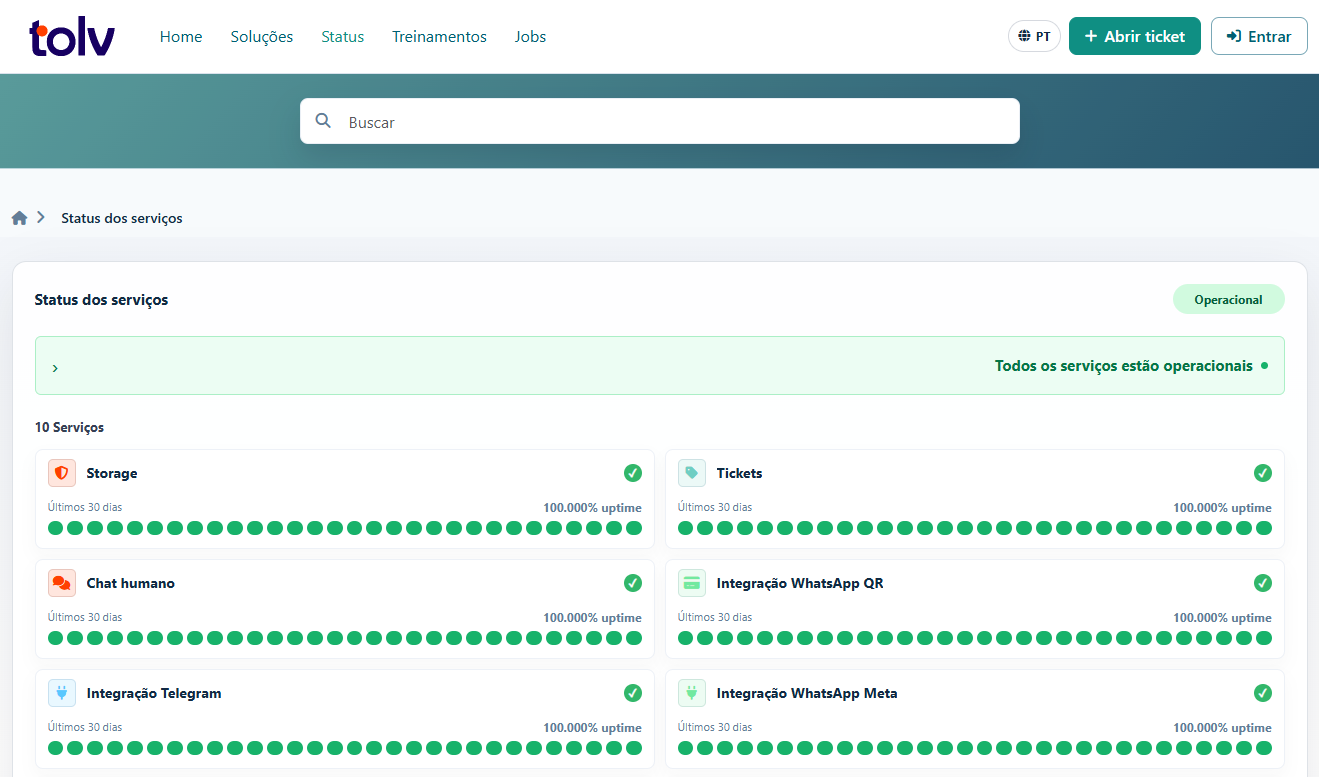Click the breadcrumb separator chevron
The width and height of the screenshot is (1319, 777).
tap(41, 217)
